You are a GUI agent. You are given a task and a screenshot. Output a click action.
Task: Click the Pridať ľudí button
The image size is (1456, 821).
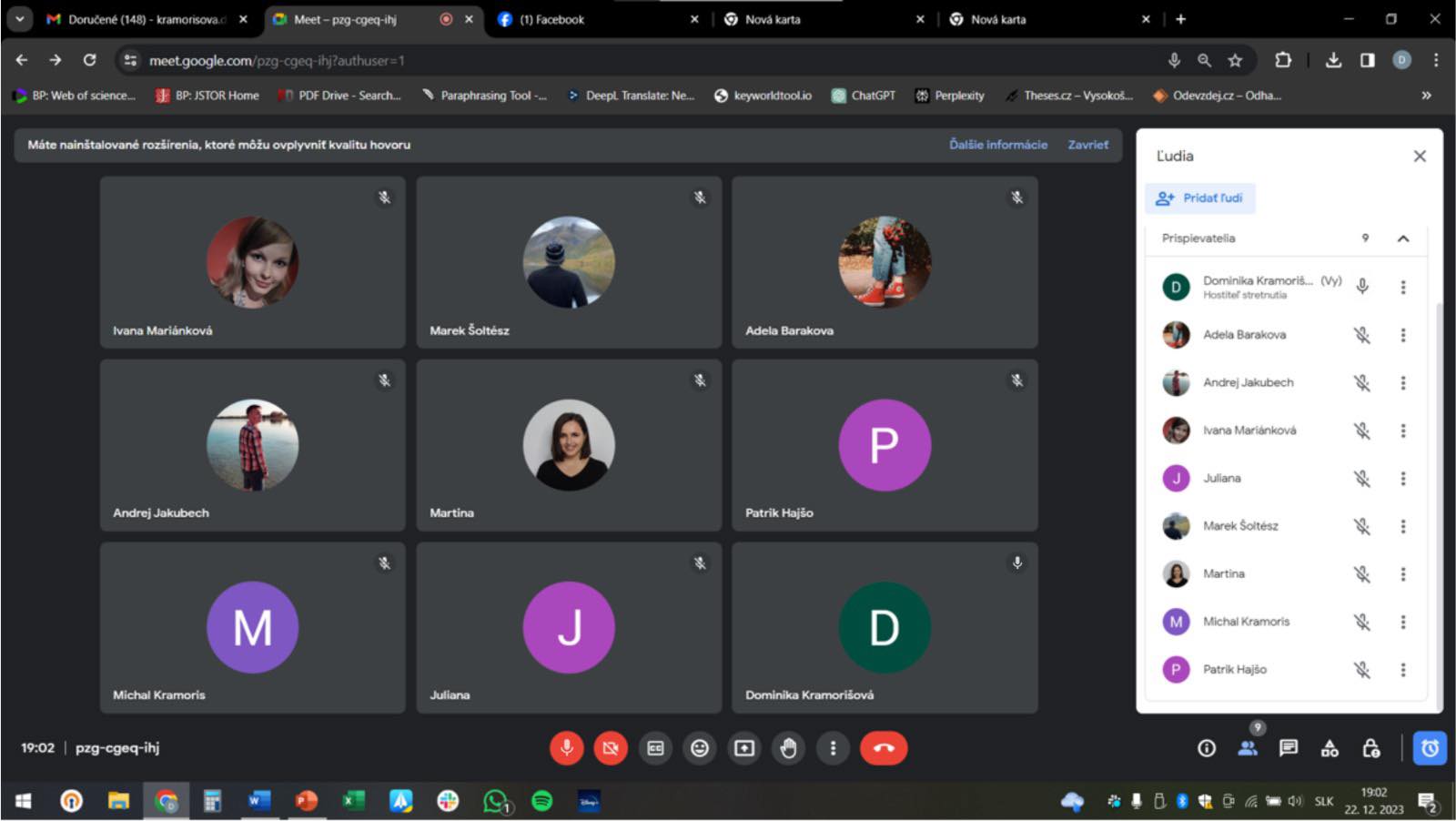(x=1199, y=198)
